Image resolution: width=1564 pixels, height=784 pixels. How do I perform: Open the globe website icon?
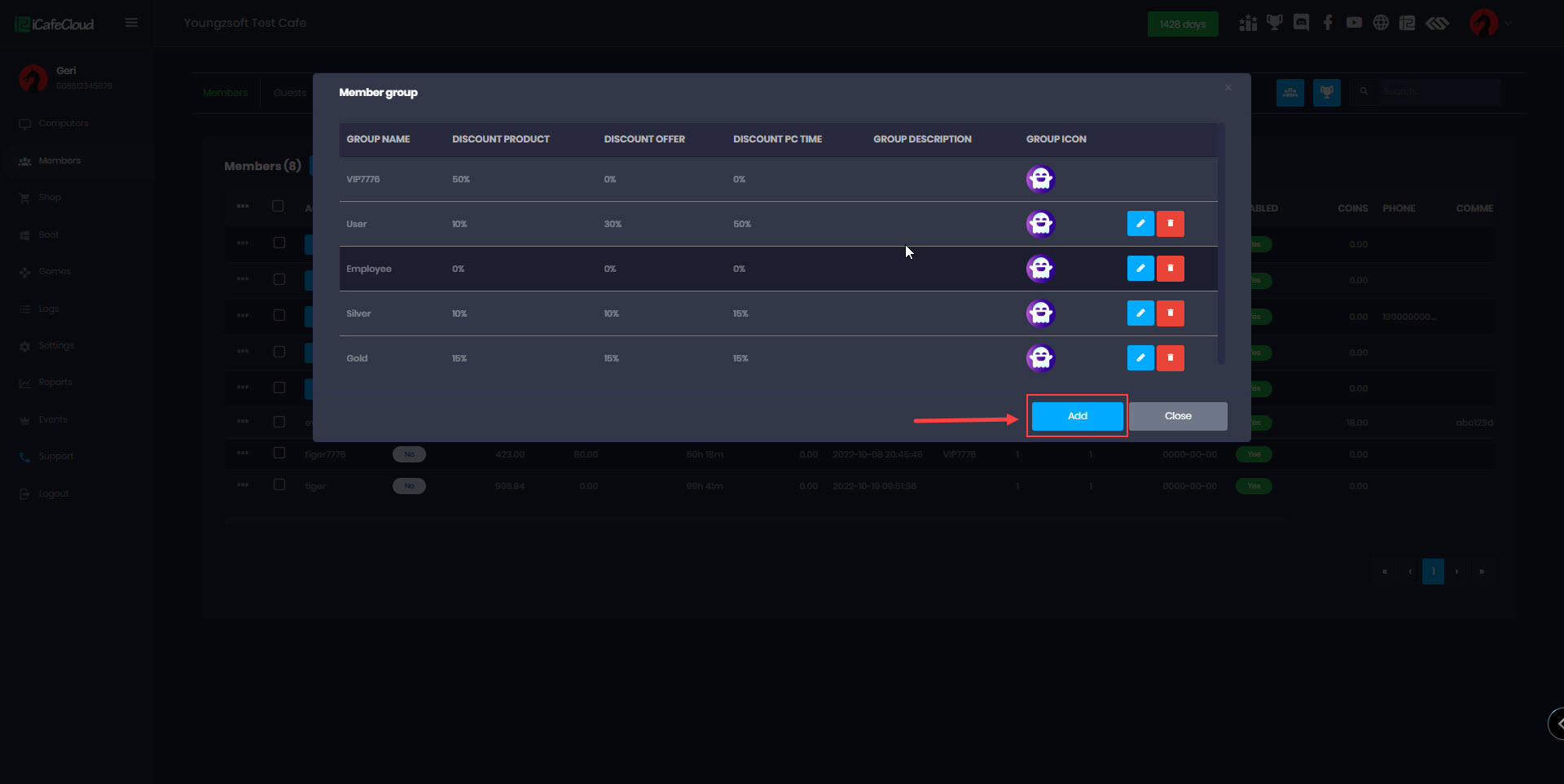click(x=1381, y=23)
